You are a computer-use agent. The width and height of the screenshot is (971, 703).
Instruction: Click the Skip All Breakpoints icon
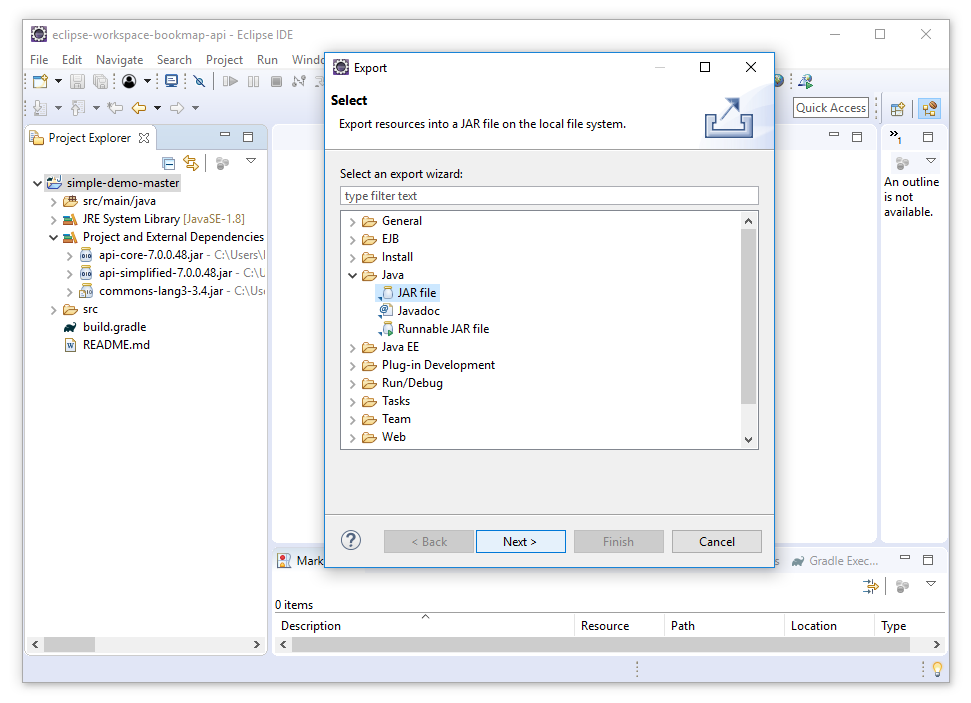point(199,81)
